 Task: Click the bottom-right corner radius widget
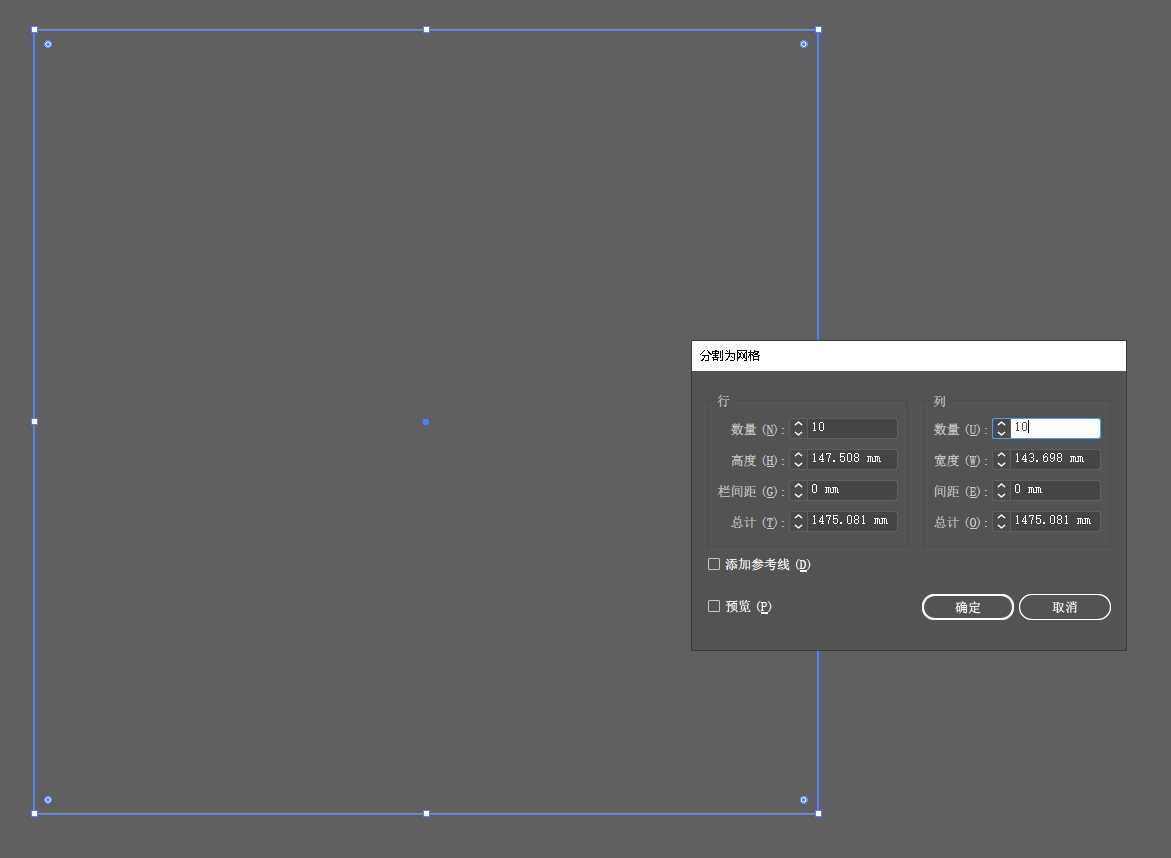pyautogui.click(x=804, y=800)
